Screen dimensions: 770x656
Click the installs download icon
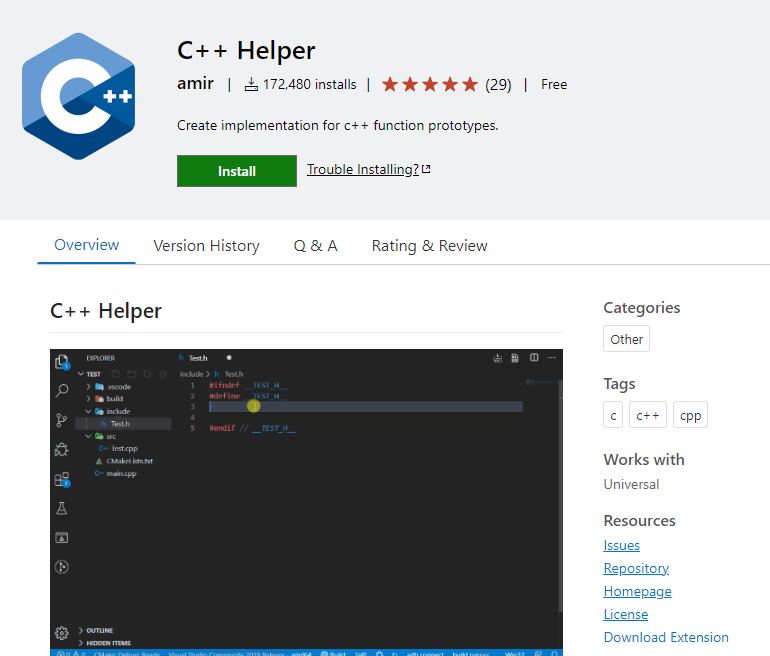[251, 84]
